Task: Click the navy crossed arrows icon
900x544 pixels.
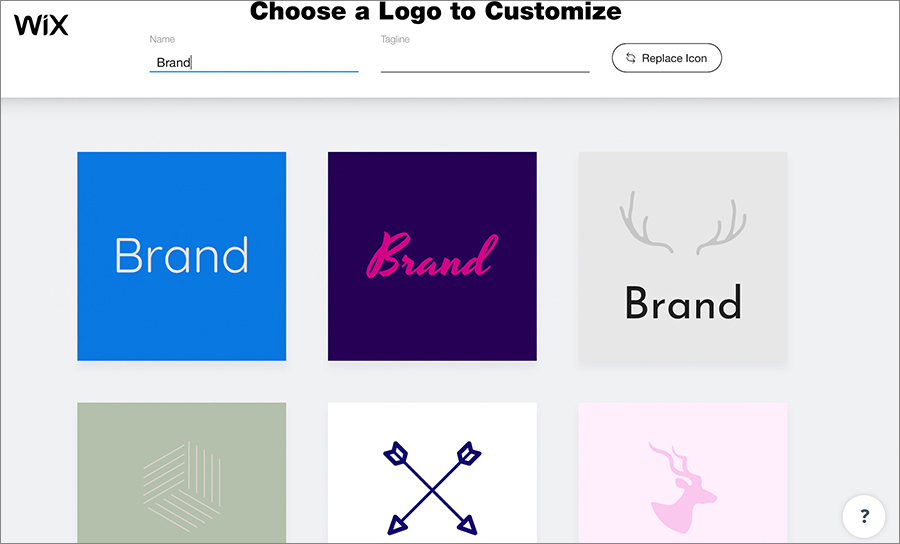Action: 432,488
